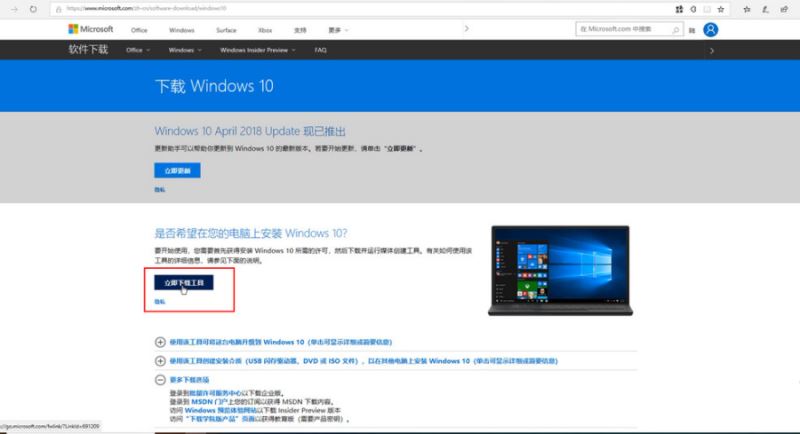Viewport: 800px width, 434px height.
Task: Open the account profile avatar icon
Action: point(710,30)
